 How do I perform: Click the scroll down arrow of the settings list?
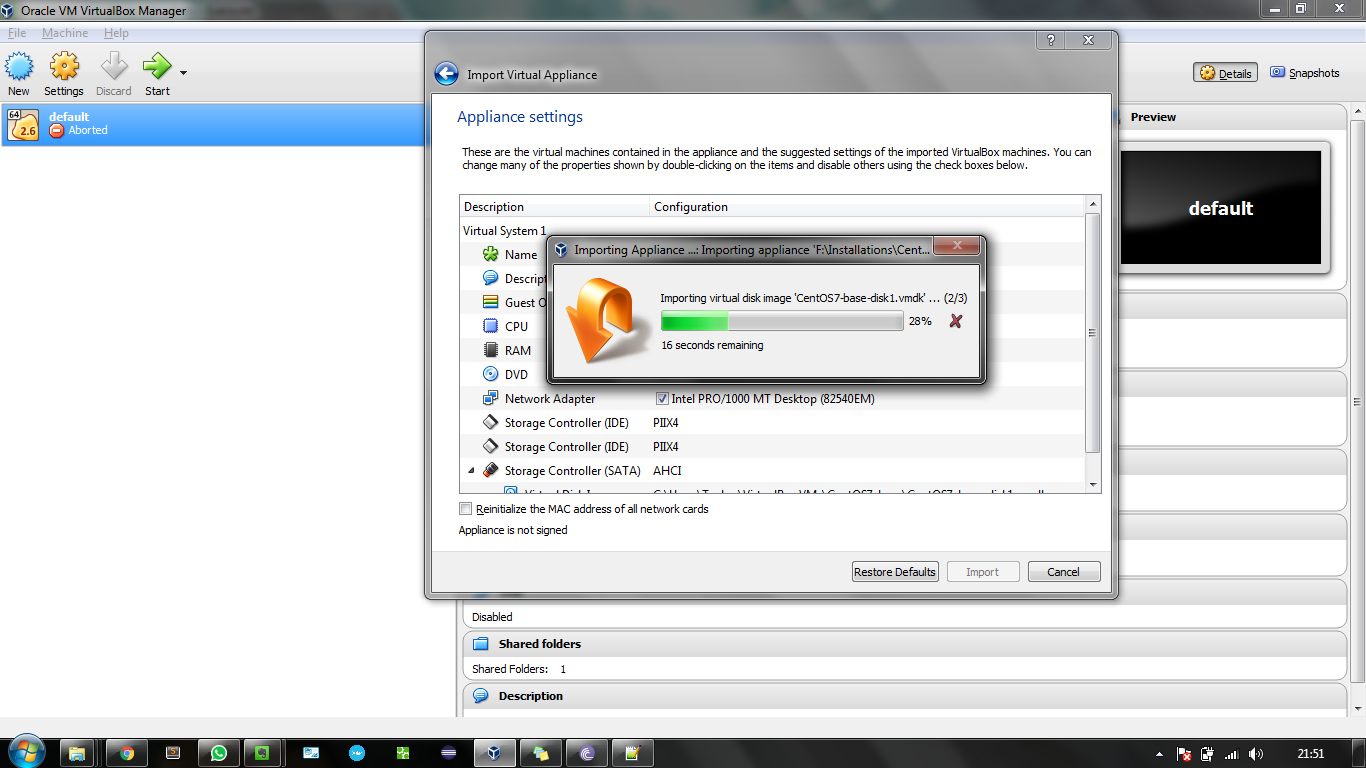(x=1093, y=485)
